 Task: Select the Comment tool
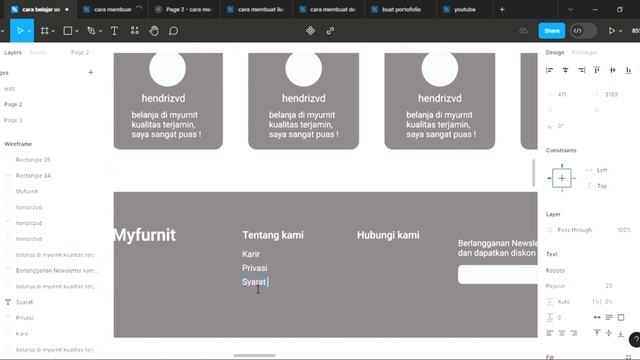pyautogui.click(x=173, y=31)
